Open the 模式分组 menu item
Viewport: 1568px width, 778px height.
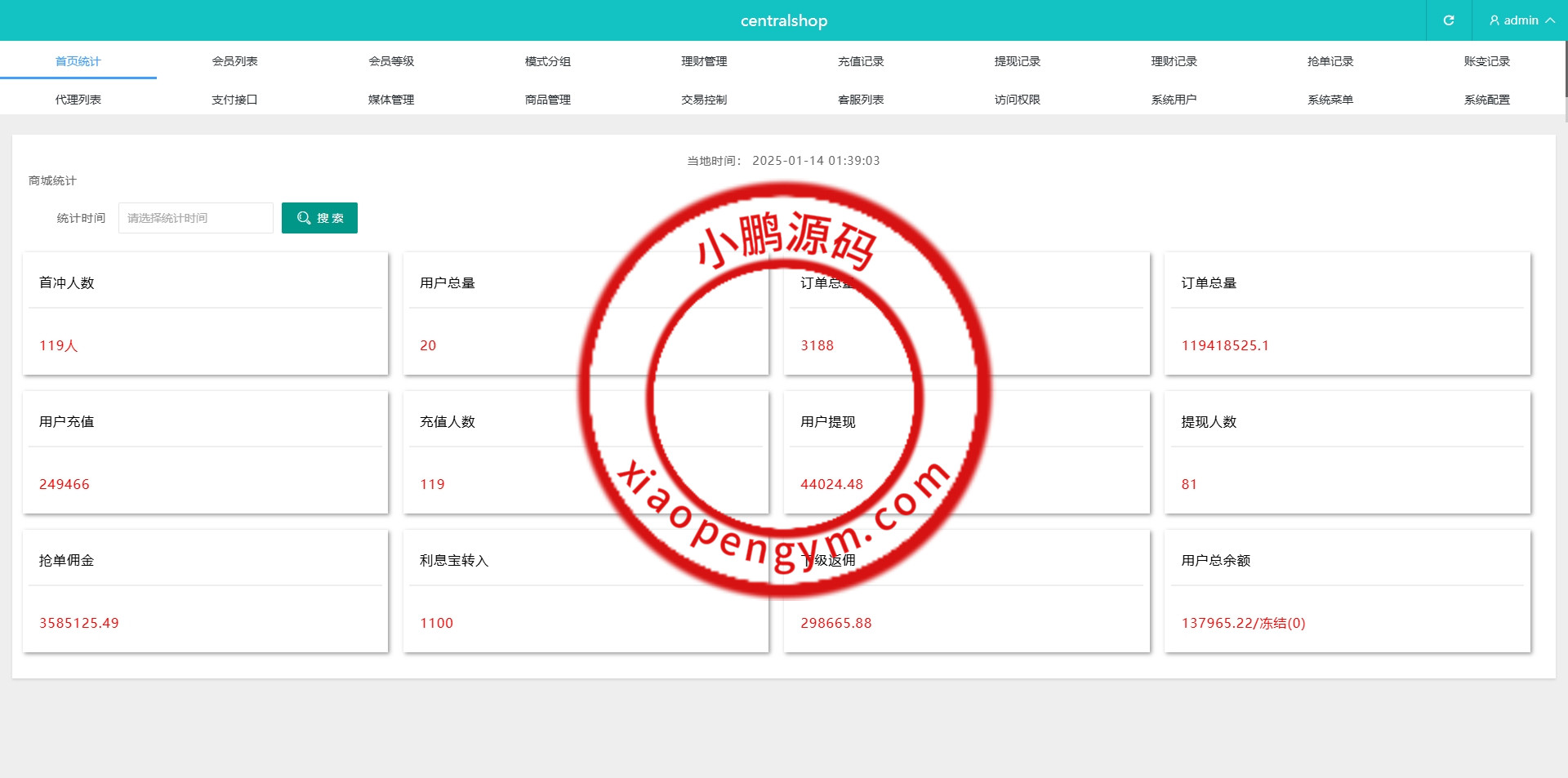coord(548,61)
